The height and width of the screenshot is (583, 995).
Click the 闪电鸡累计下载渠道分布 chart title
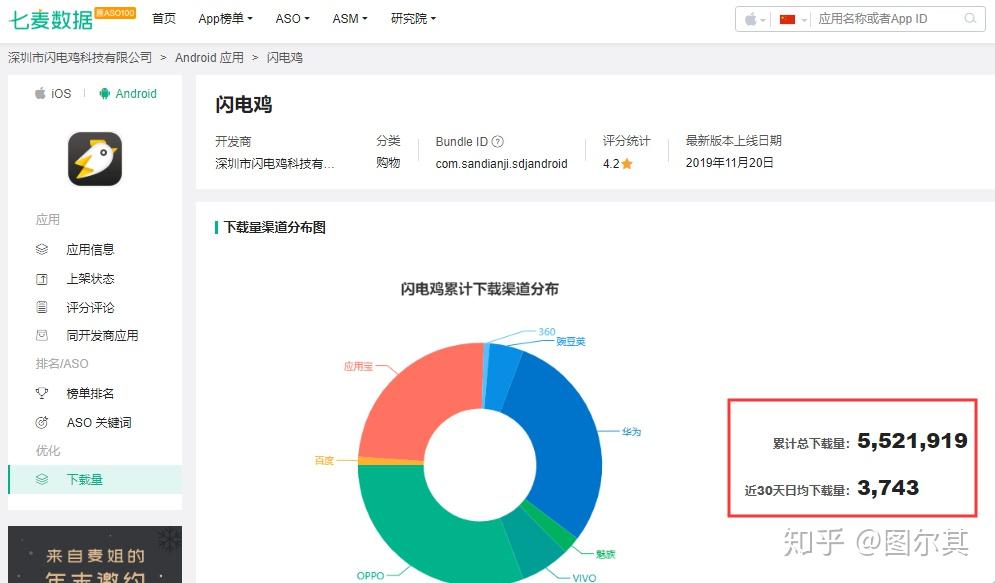coord(479,289)
